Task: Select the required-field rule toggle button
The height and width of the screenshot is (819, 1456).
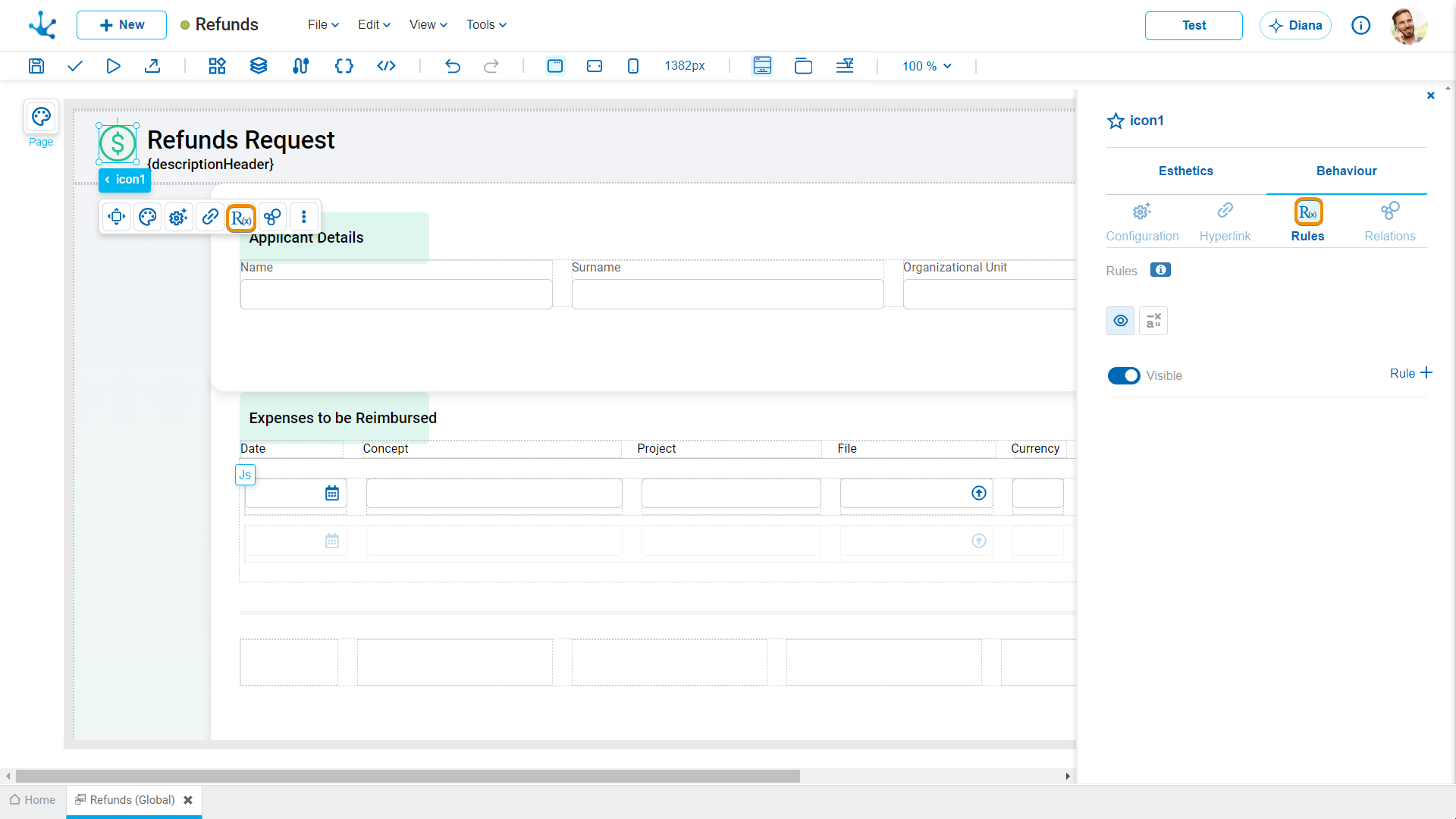Action: [x=1153, y=321]
